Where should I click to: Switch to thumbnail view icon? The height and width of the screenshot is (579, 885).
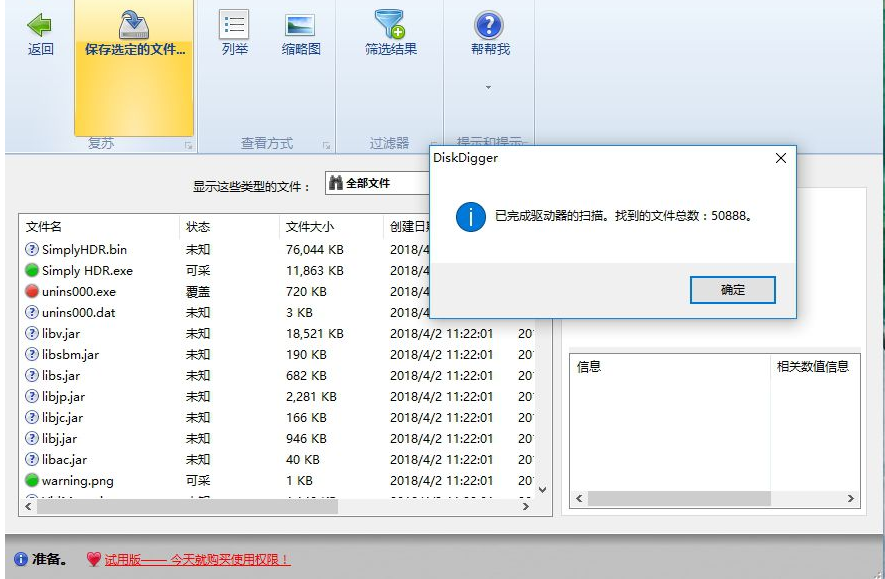click(300, 25)
